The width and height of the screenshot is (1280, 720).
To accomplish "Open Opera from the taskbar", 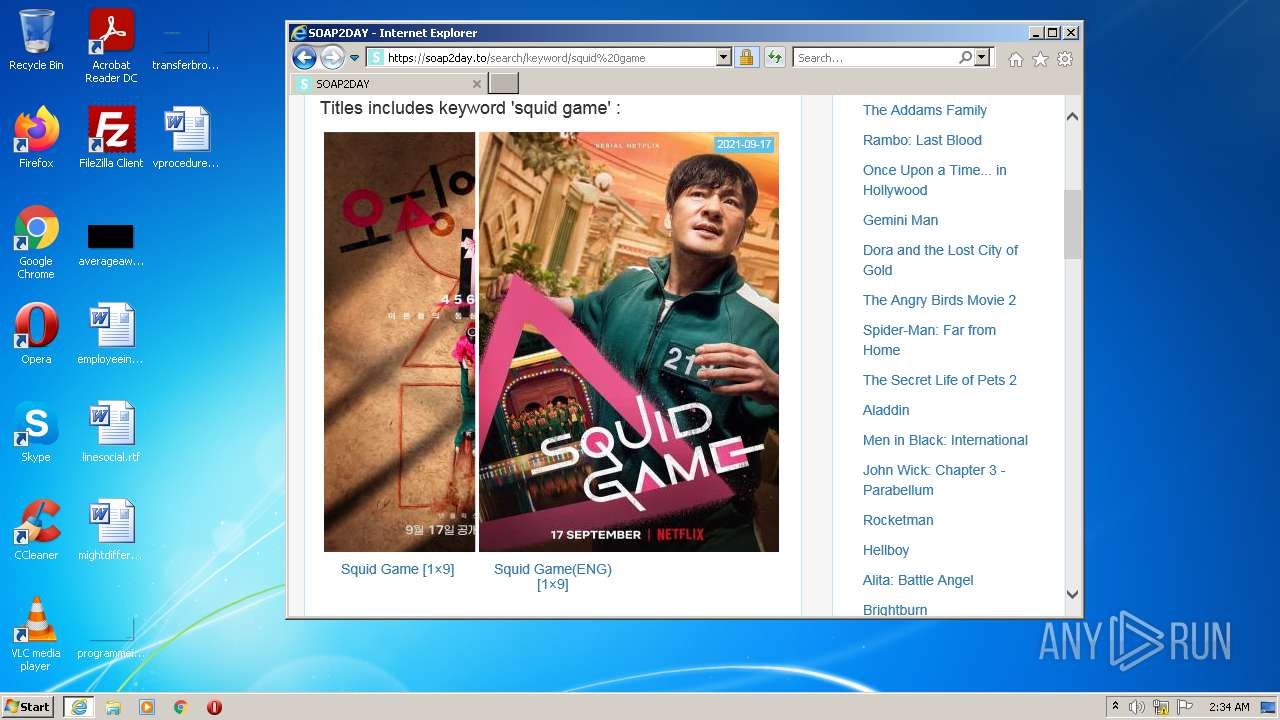I will click(x=214, y=707).
